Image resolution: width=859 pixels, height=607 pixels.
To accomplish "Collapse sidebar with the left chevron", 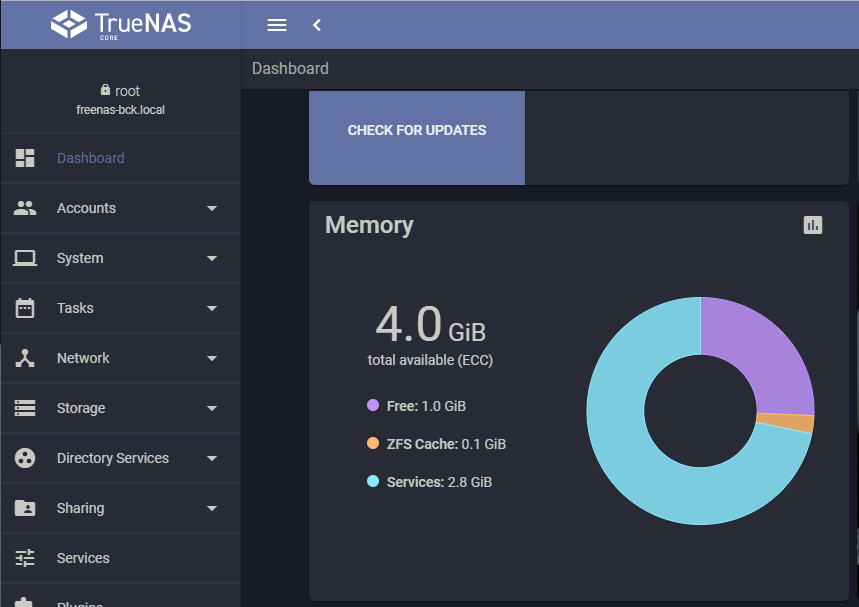I will 317,25.
